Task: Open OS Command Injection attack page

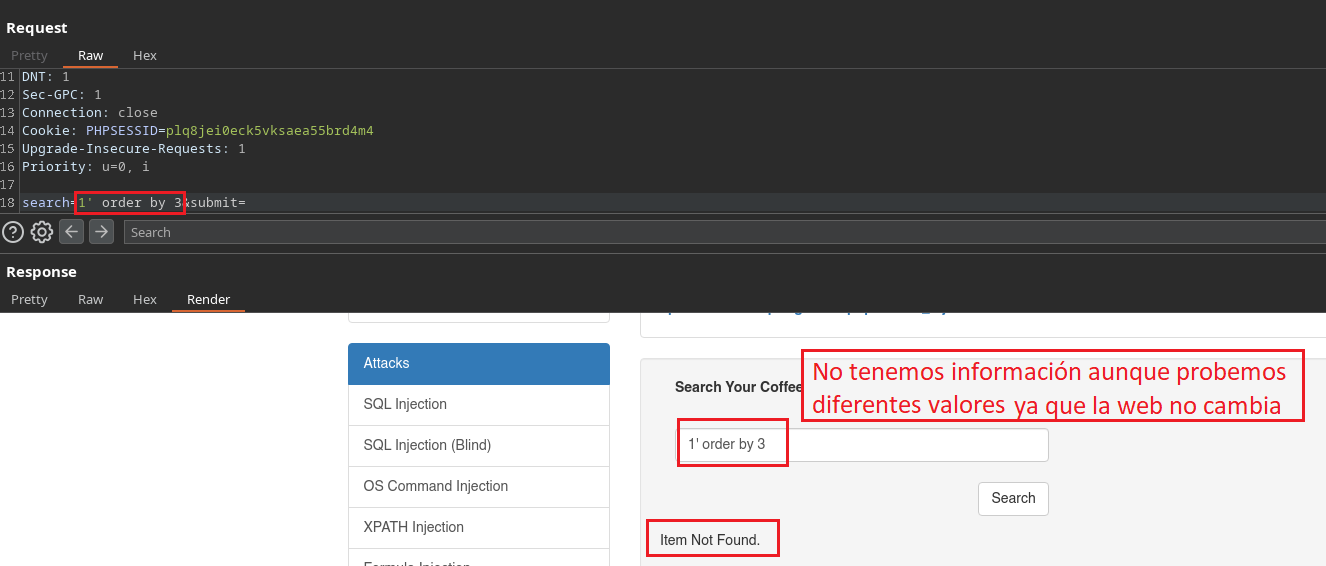Action: [x=478, y=486]
